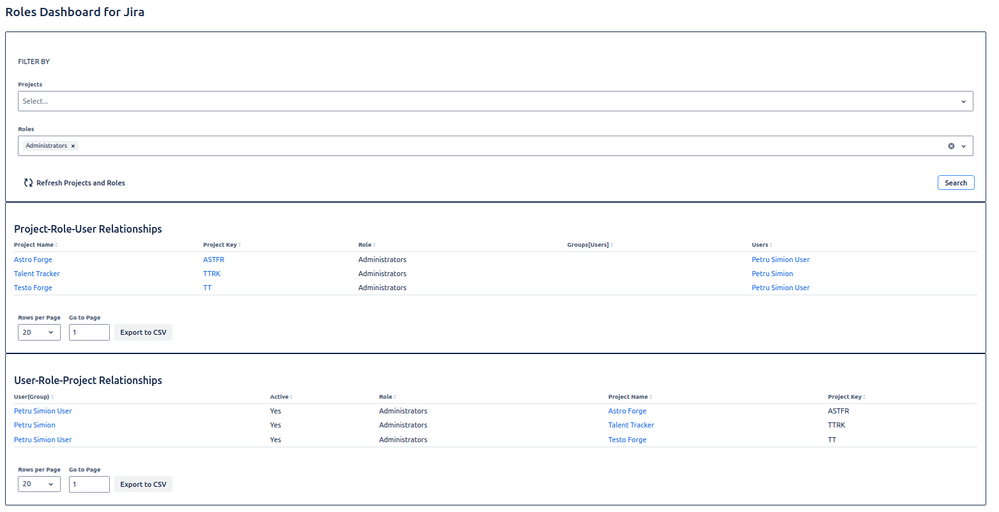
Task: Open Rows per Page dropdown in Project-Role-User section
Action: 39,332
